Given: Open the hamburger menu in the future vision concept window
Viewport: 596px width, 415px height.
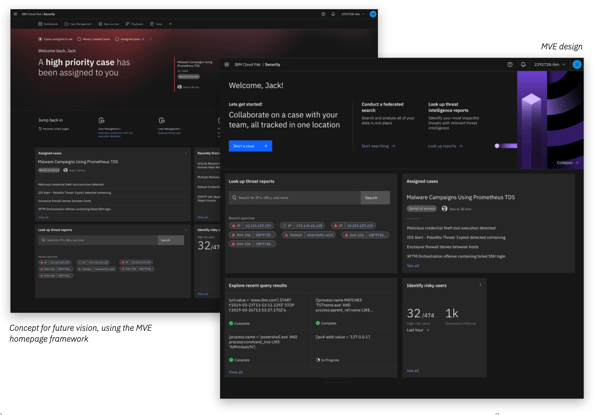Looking at the screenshot, I should click(x=15, y=14).
